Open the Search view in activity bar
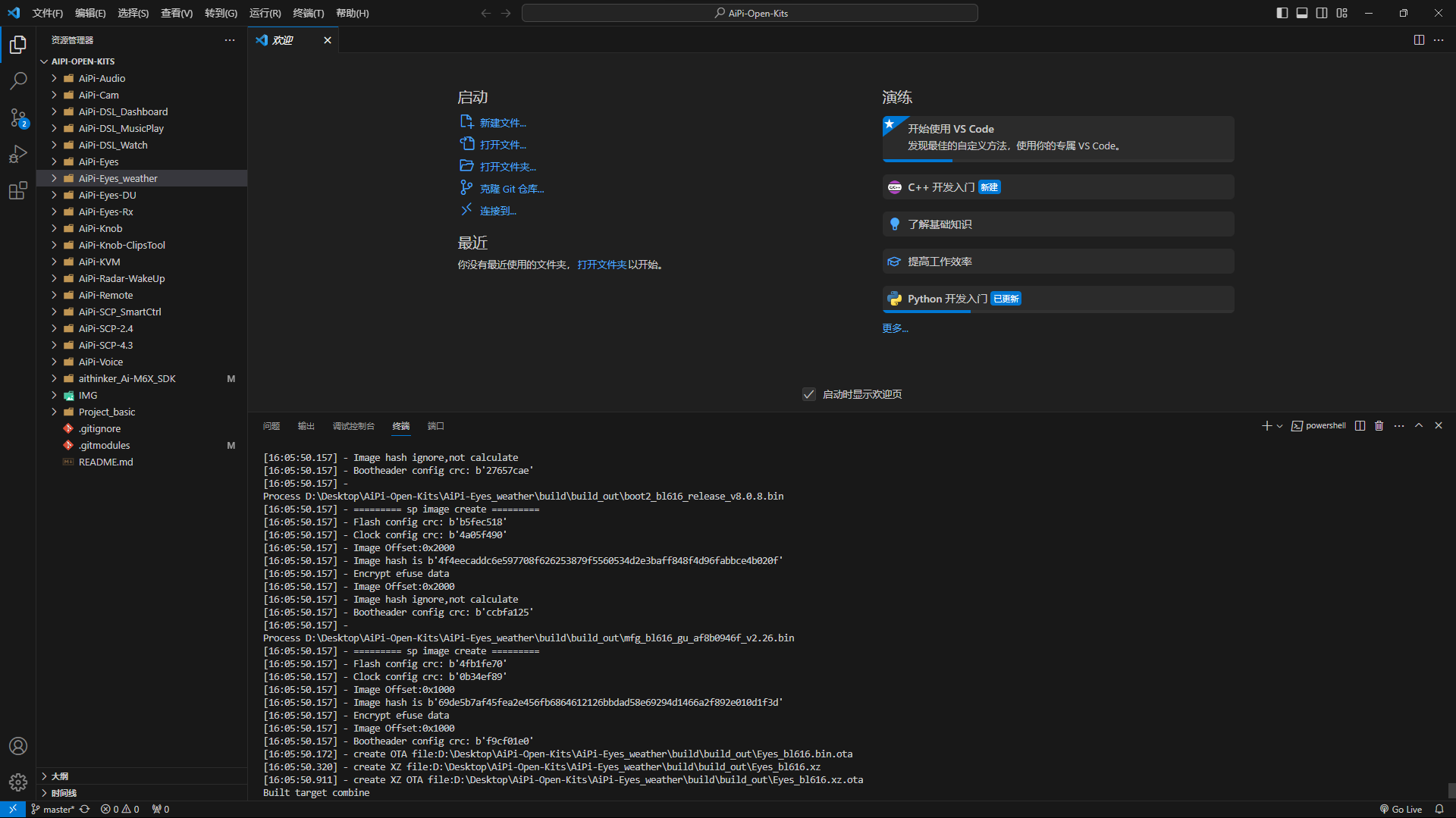This screenshot has height=818, width=1456. tap(18, 81)
